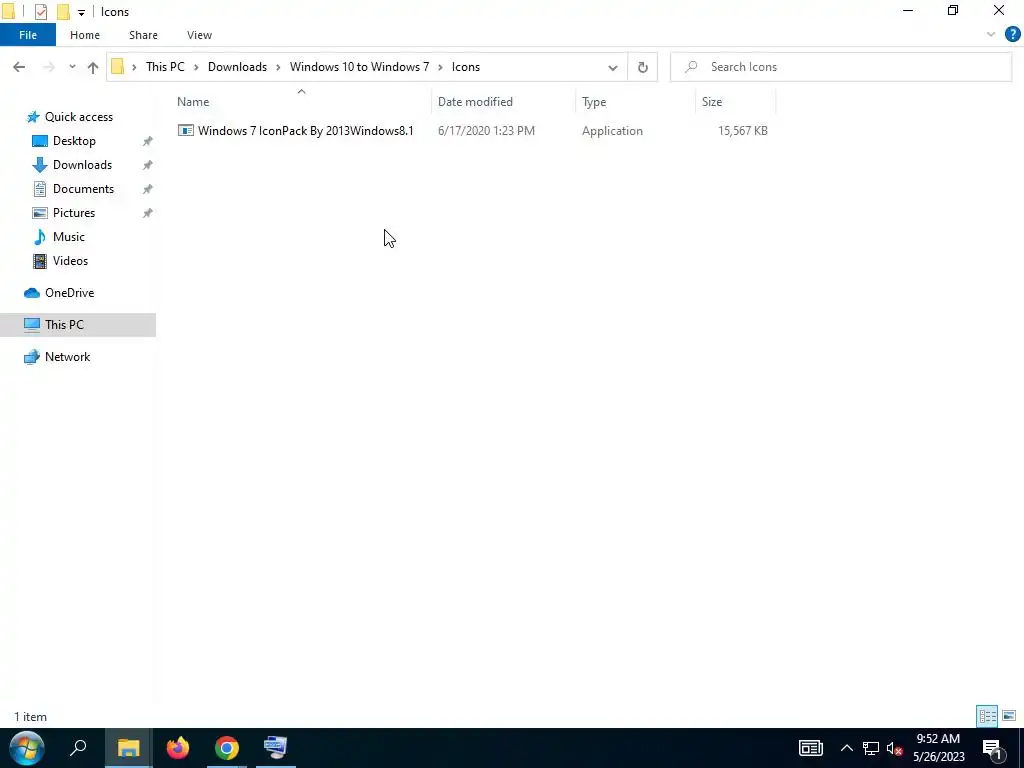Image resolution: width=1024 pixels, height=768 pixels.
Task: Open Network in the navigation pane
Action: point(67,357)
